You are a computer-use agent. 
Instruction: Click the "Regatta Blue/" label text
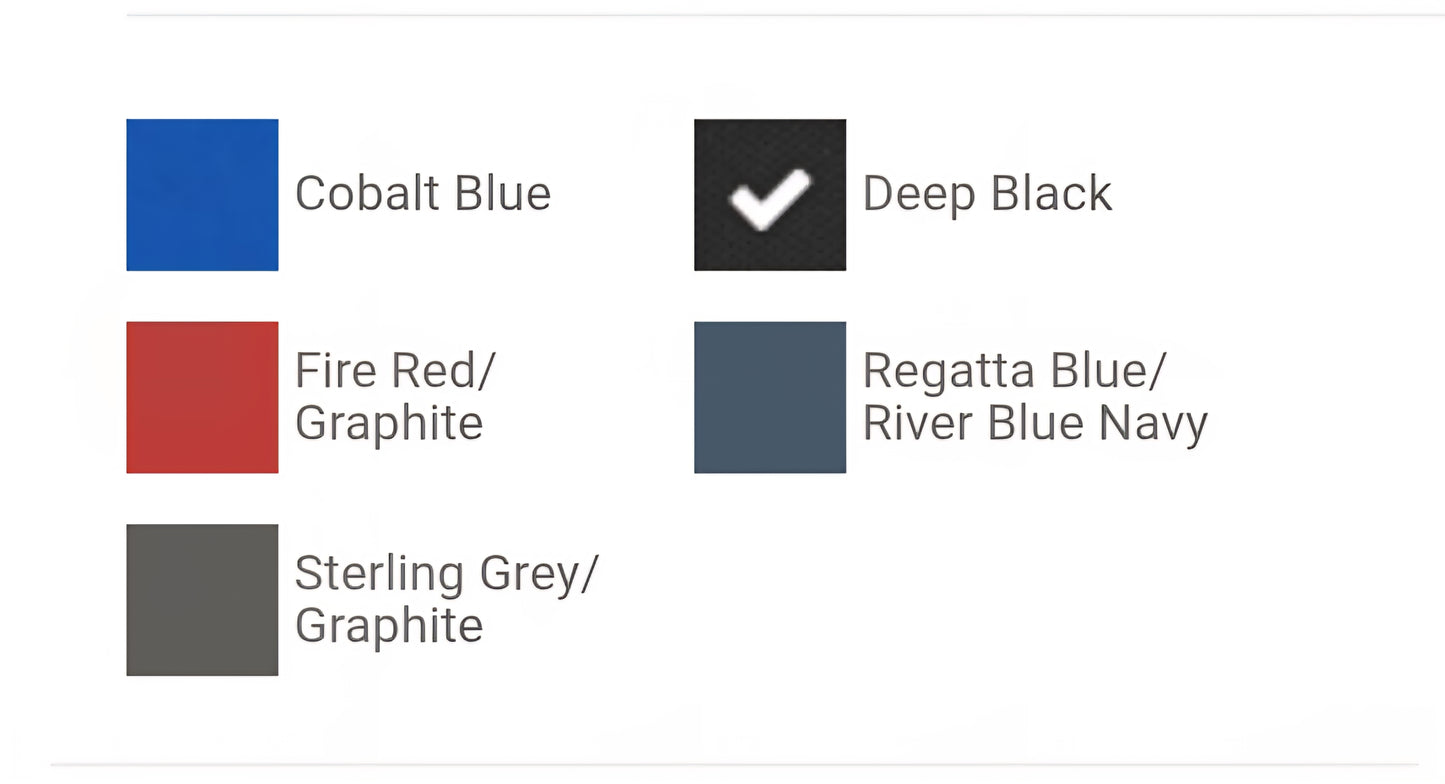[x=1014, y=371]
